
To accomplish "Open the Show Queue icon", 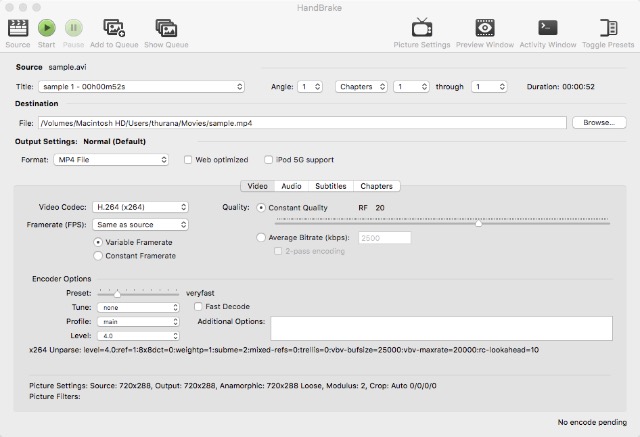I will pos(166,28).
